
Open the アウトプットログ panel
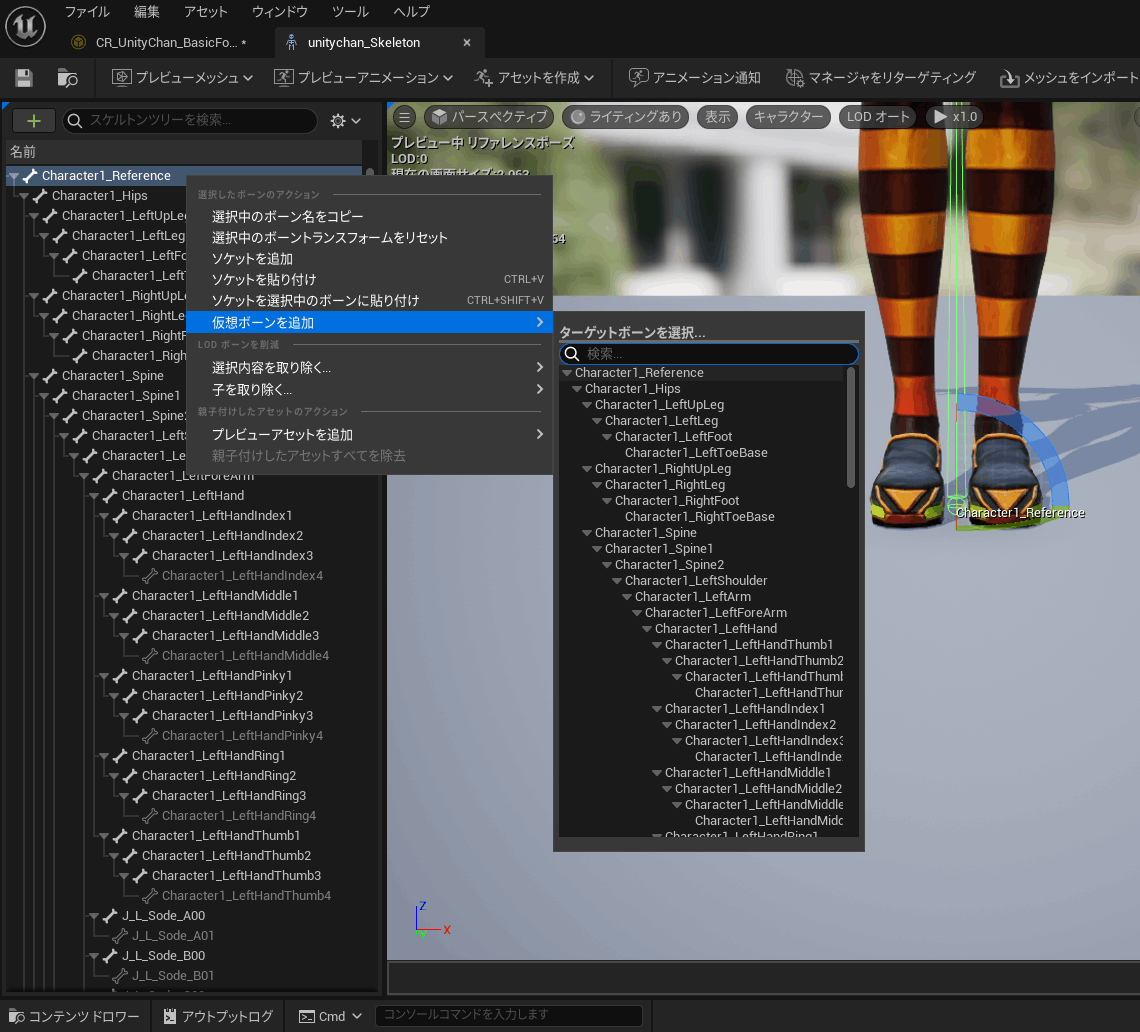[218, 1017]
